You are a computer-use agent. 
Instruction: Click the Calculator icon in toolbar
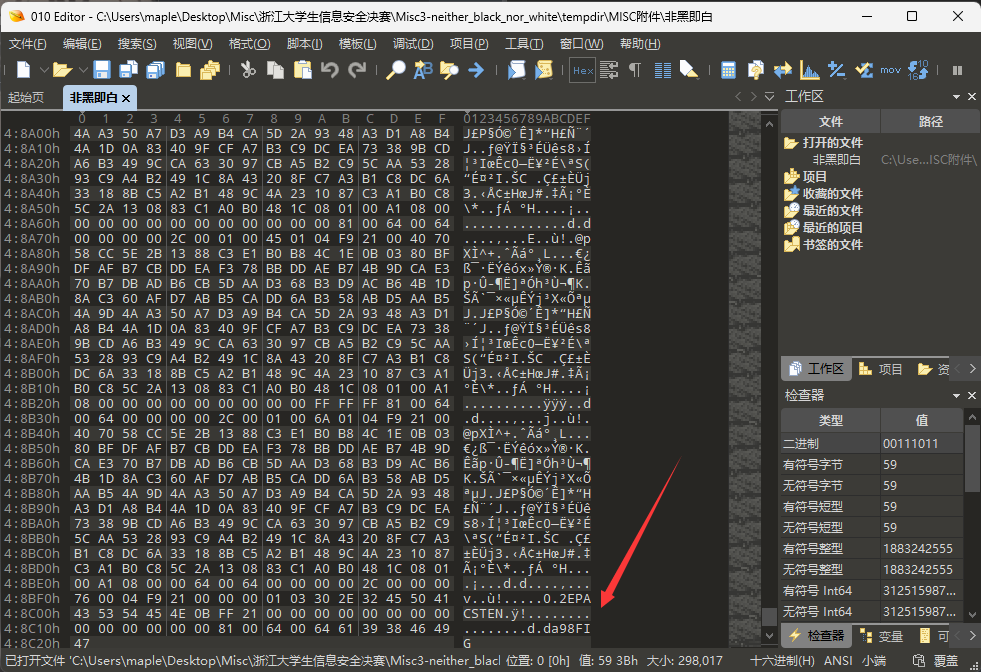coord(729,70)
